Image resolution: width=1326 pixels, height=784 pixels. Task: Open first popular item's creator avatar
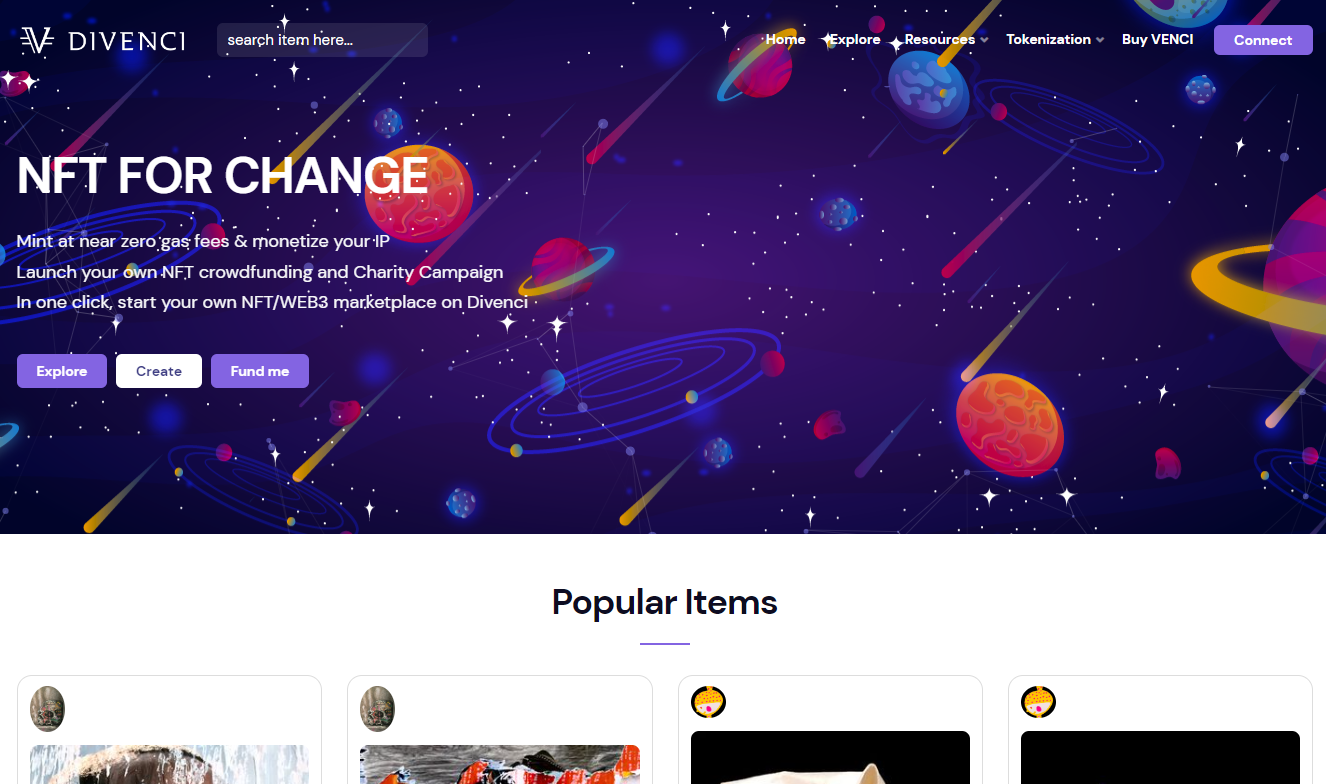[x=47, y=708]
